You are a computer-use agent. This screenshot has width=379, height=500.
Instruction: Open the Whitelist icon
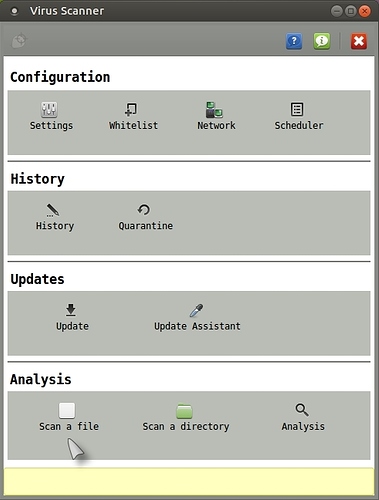pyautogui.click(x=131, y=109)
